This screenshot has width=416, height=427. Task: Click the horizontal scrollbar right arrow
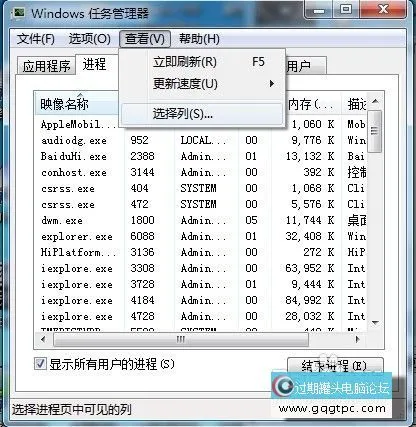[357, 340]
